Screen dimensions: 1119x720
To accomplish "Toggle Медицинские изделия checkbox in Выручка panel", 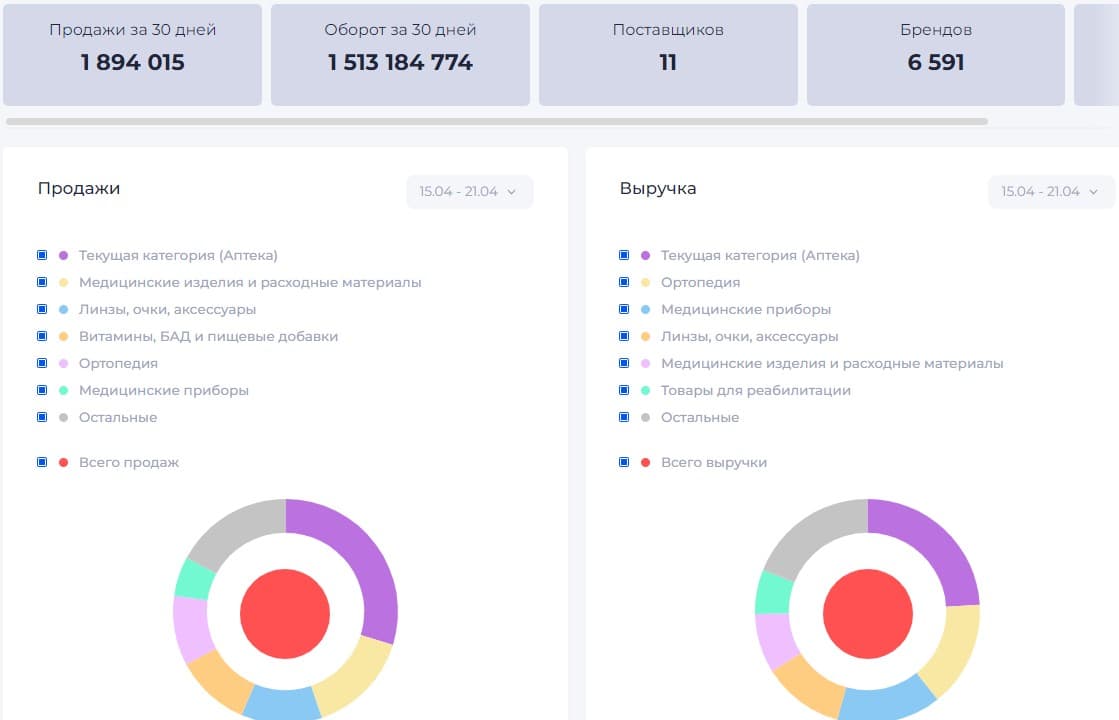I will tap(624, 363).
